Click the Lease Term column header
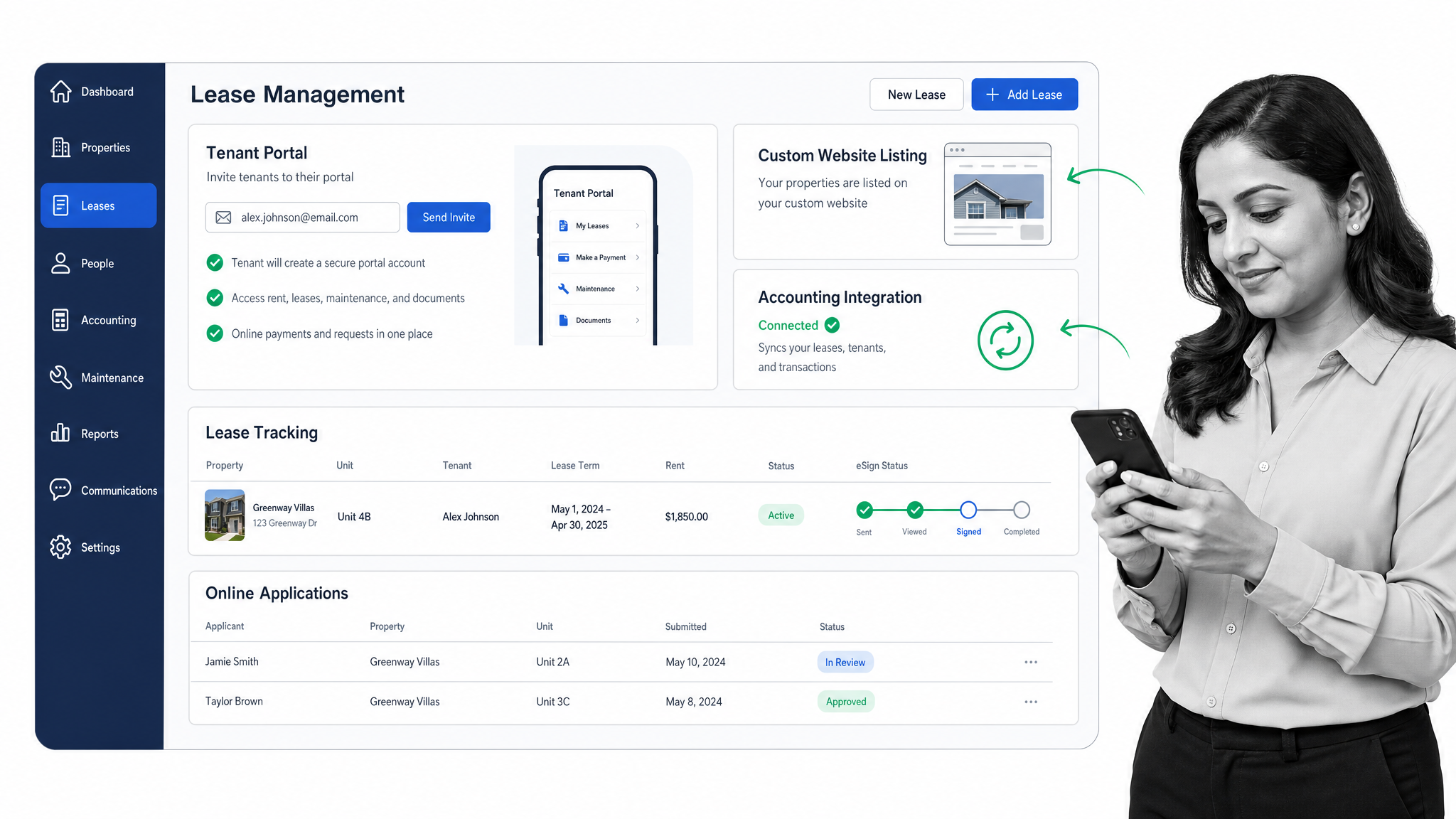This screenshot has width=1456, height=819. tap(575, 466)
